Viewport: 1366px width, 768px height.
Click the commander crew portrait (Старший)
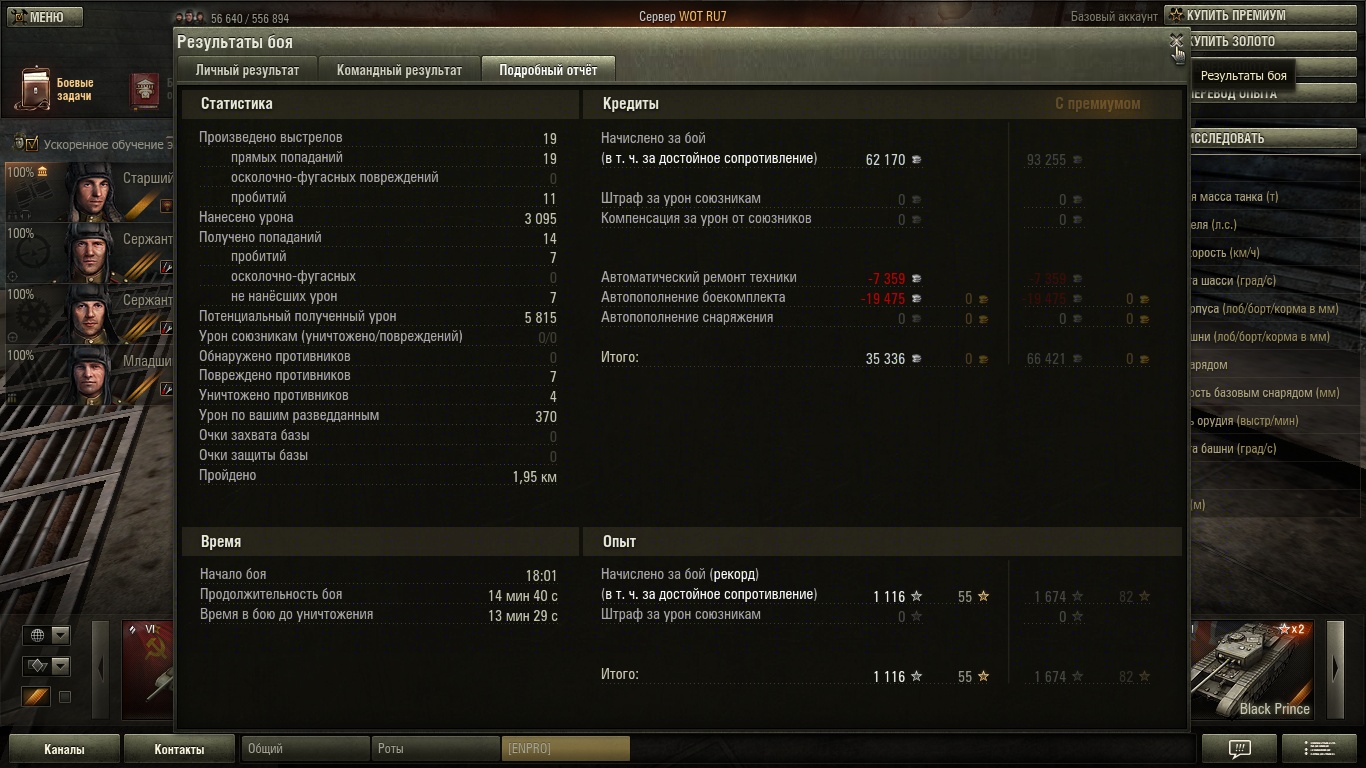88,191
